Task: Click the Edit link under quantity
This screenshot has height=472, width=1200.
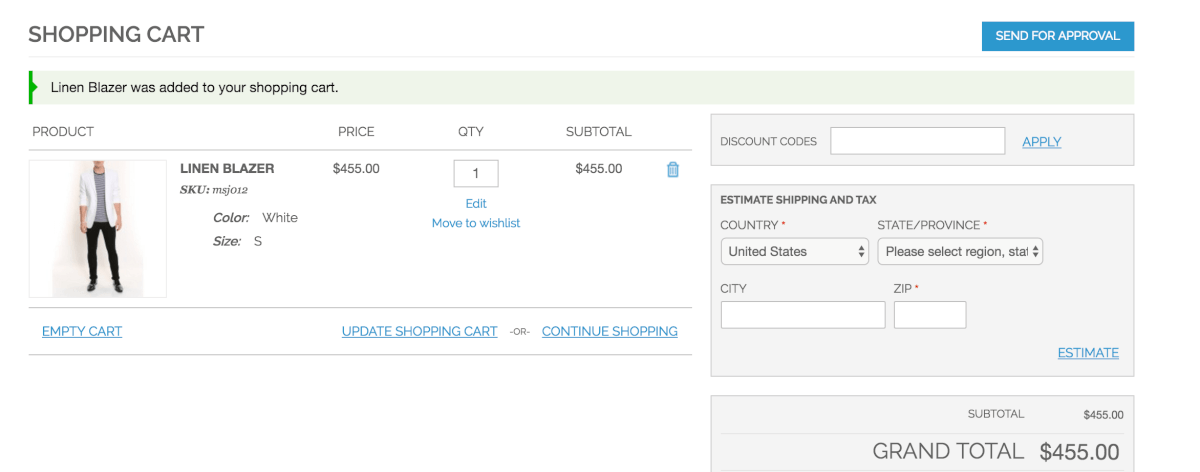Action: pyautogui.click(x=476, y=203)
